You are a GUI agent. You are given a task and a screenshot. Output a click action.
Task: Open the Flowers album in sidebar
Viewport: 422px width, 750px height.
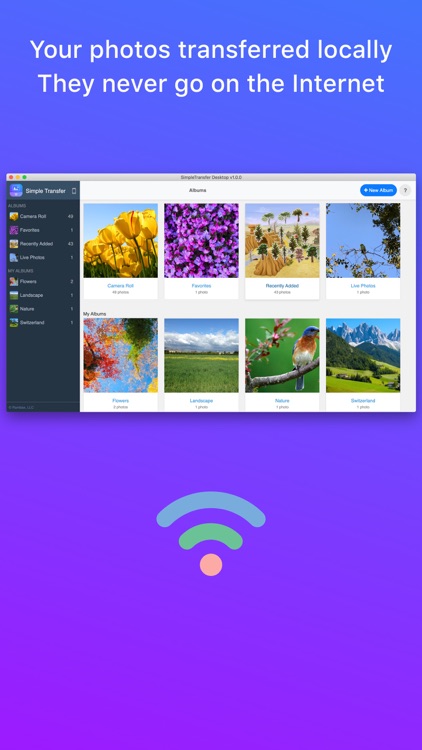pos(43,281)
